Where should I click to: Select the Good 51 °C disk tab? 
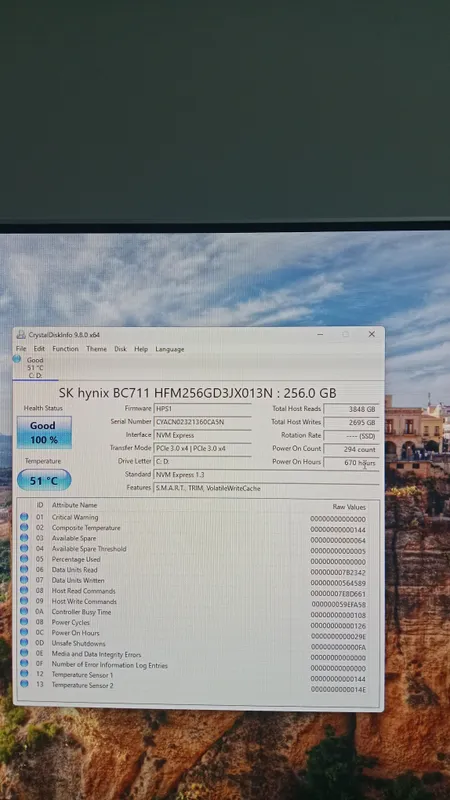pyautogui.click(x=35, y=367)
